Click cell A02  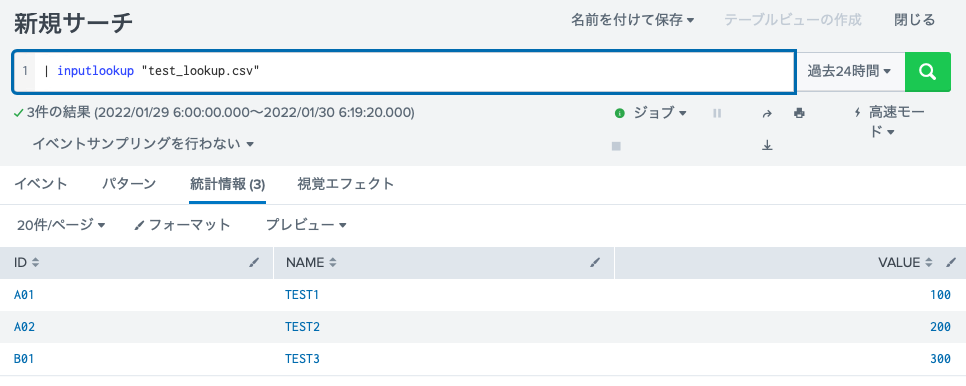pos(24,327)
